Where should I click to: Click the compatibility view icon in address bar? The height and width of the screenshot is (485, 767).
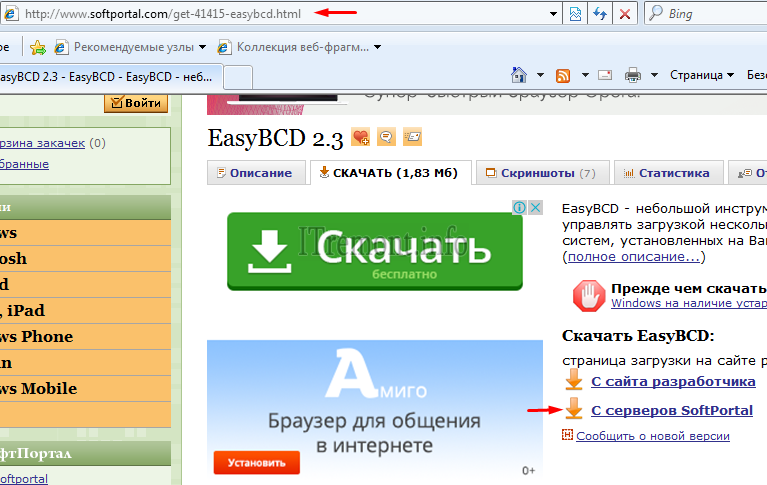pos(575,14)
